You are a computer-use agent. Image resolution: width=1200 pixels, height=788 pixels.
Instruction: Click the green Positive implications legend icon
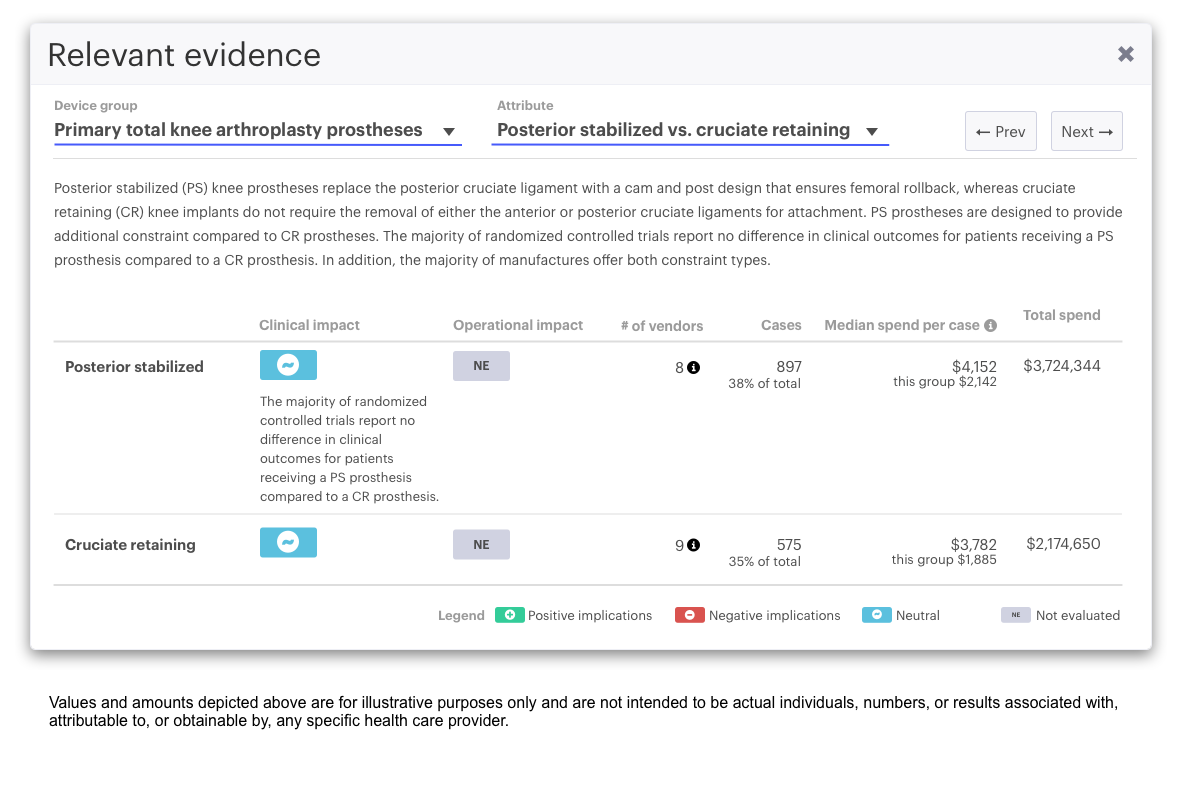[509, 615]
